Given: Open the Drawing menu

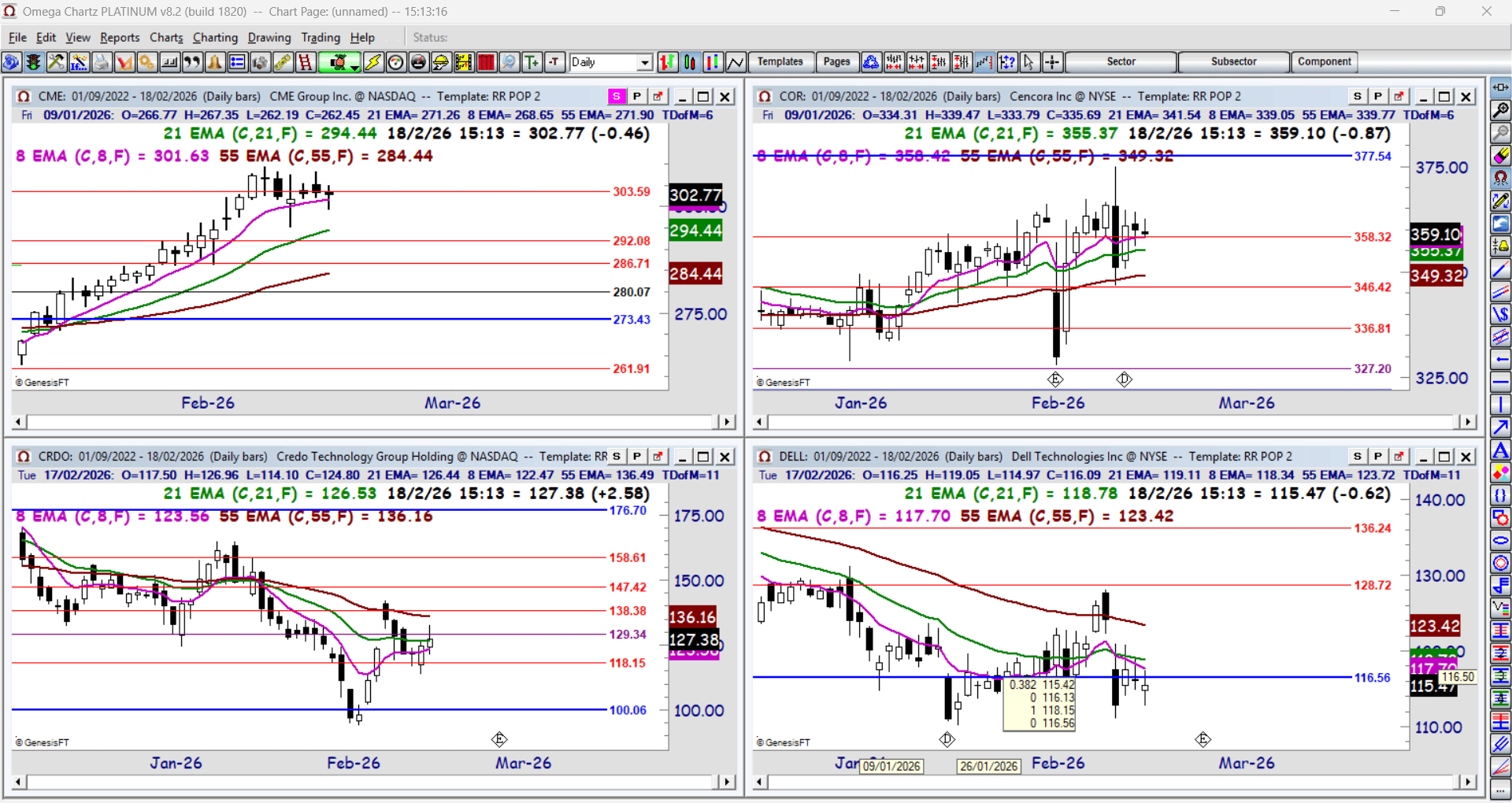Looking at the screenshot, I should click(269, 37).
